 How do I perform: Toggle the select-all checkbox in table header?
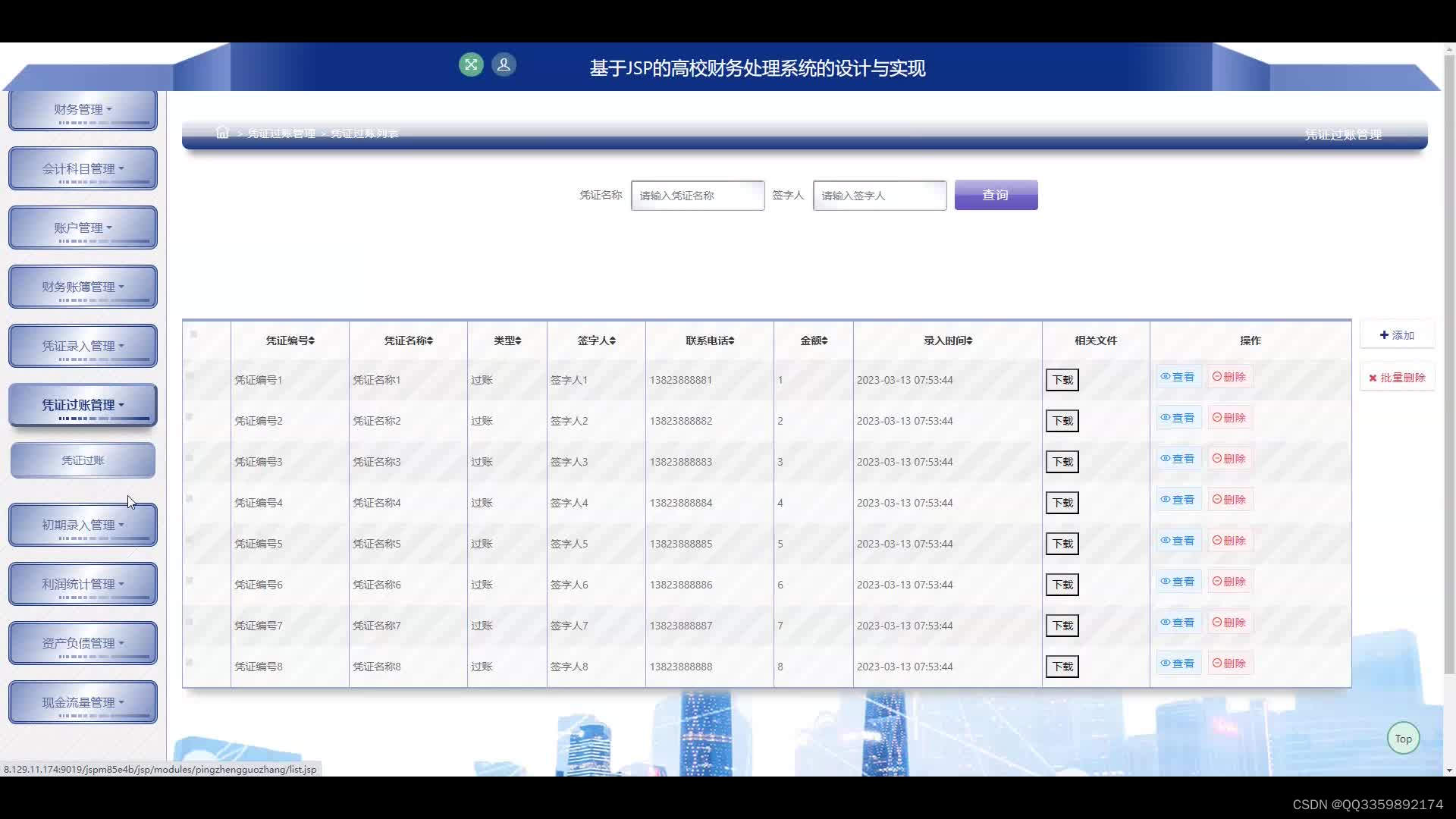(x=193, y=334)
